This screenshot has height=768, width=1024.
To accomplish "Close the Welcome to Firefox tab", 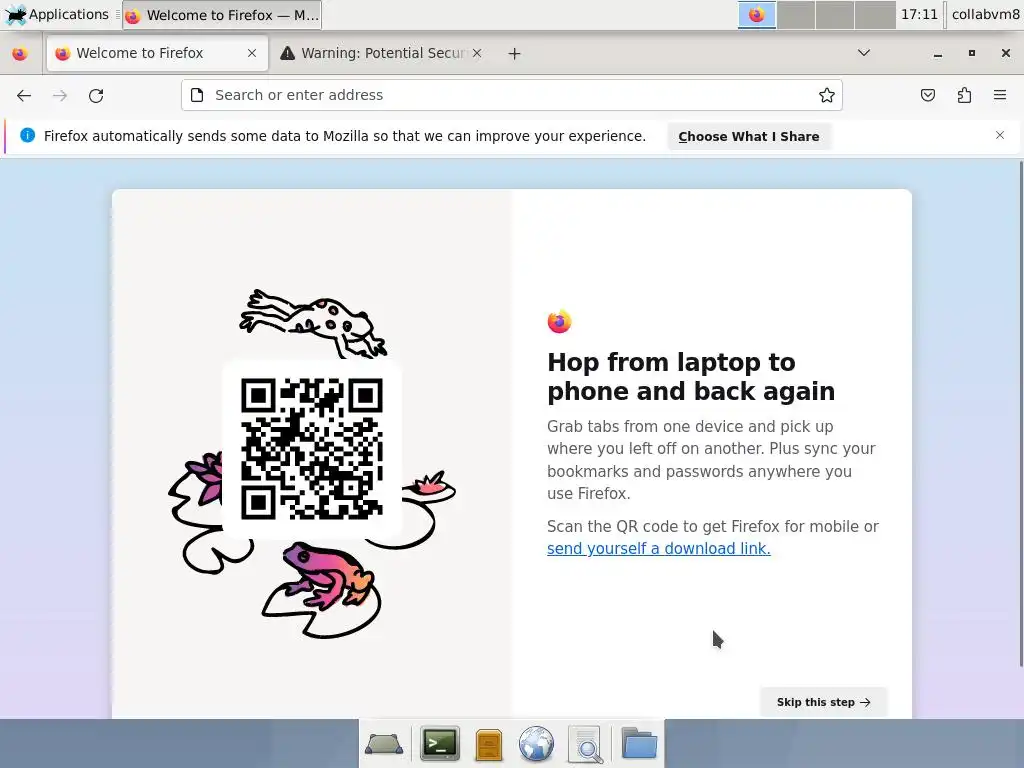I will (x=252, y=54).
